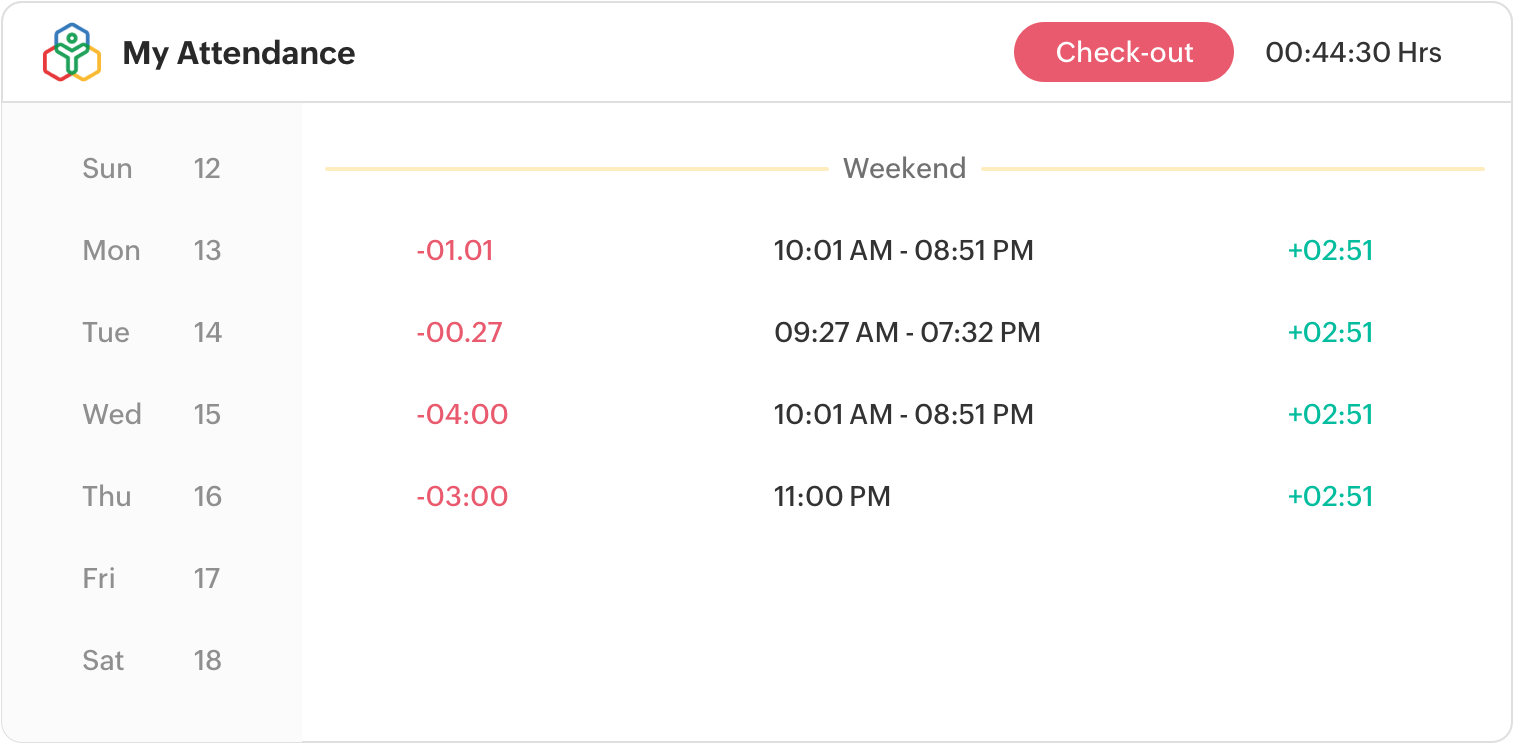This screenshot has height=744, width=1514.
Task: Click the -04:00 deviation for Wednesday
Action: [x=462, y=414]
